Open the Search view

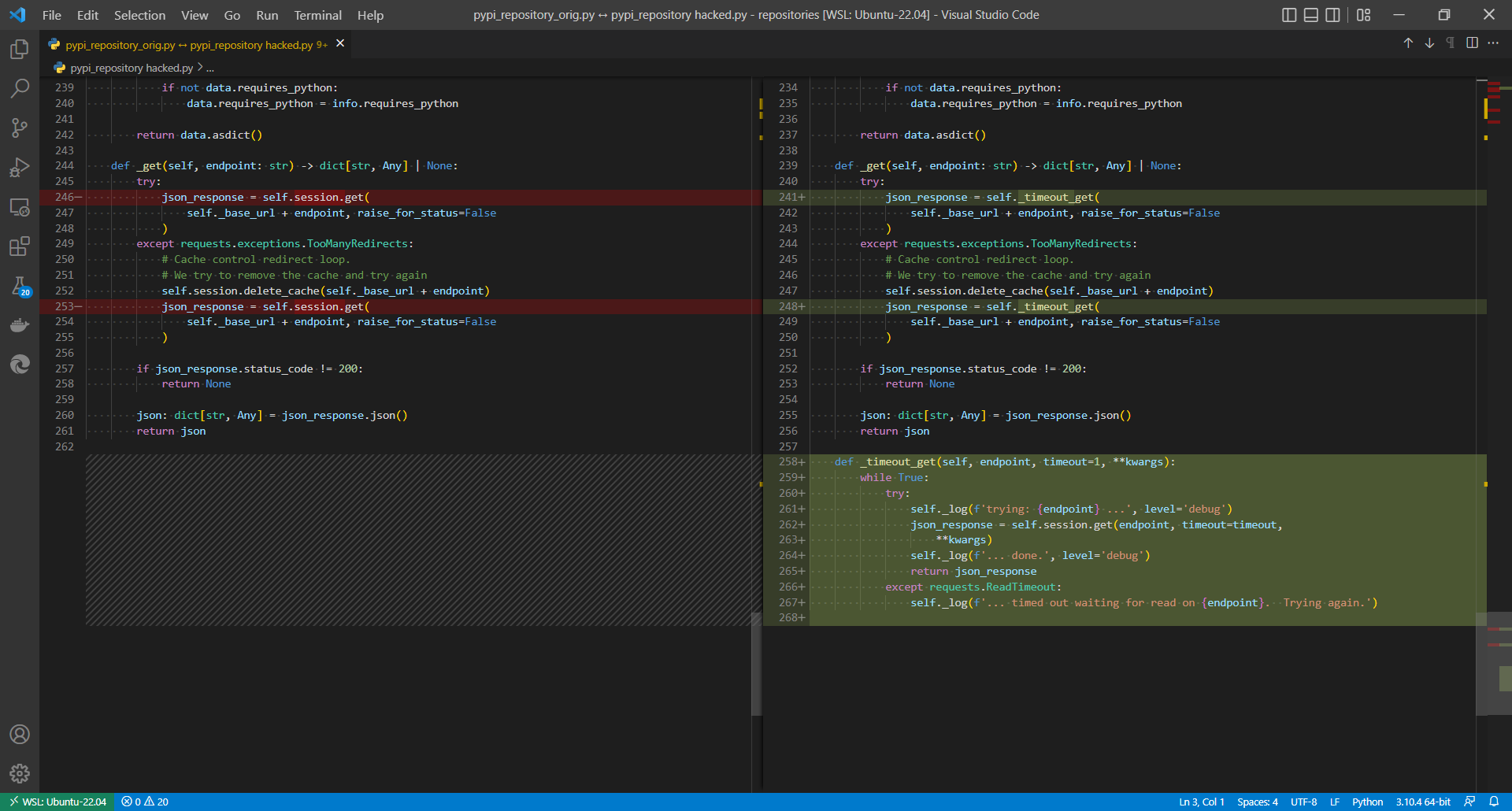(x=20, y=88)
